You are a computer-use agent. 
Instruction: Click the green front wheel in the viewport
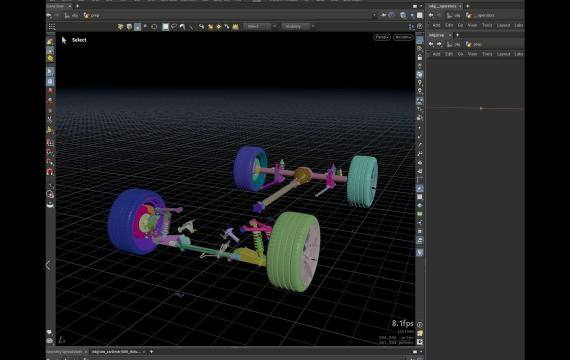(x=294, y=251)
